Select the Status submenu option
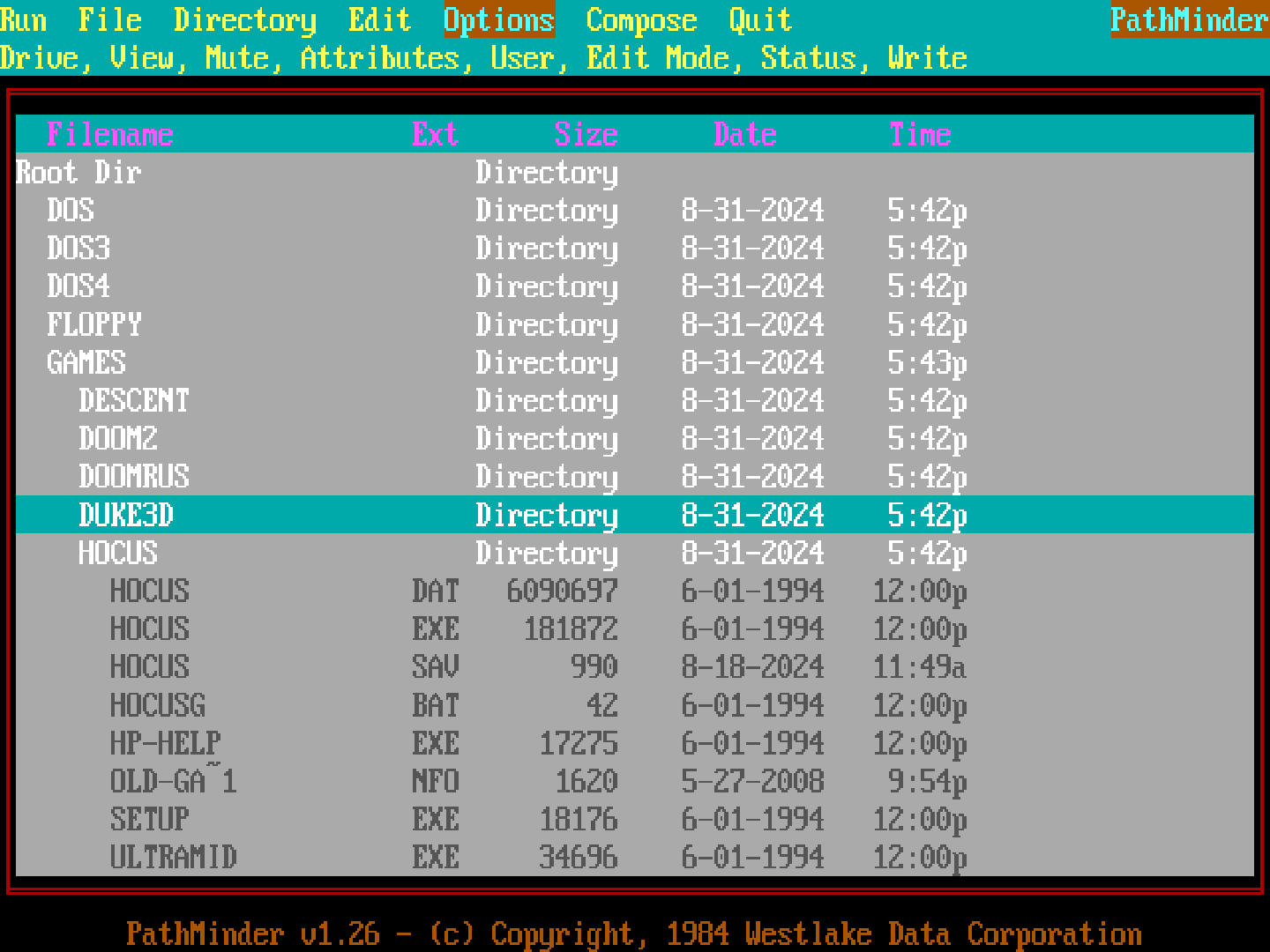Image resolution: width=1270 pixels, height=952 pixels. 809,57
